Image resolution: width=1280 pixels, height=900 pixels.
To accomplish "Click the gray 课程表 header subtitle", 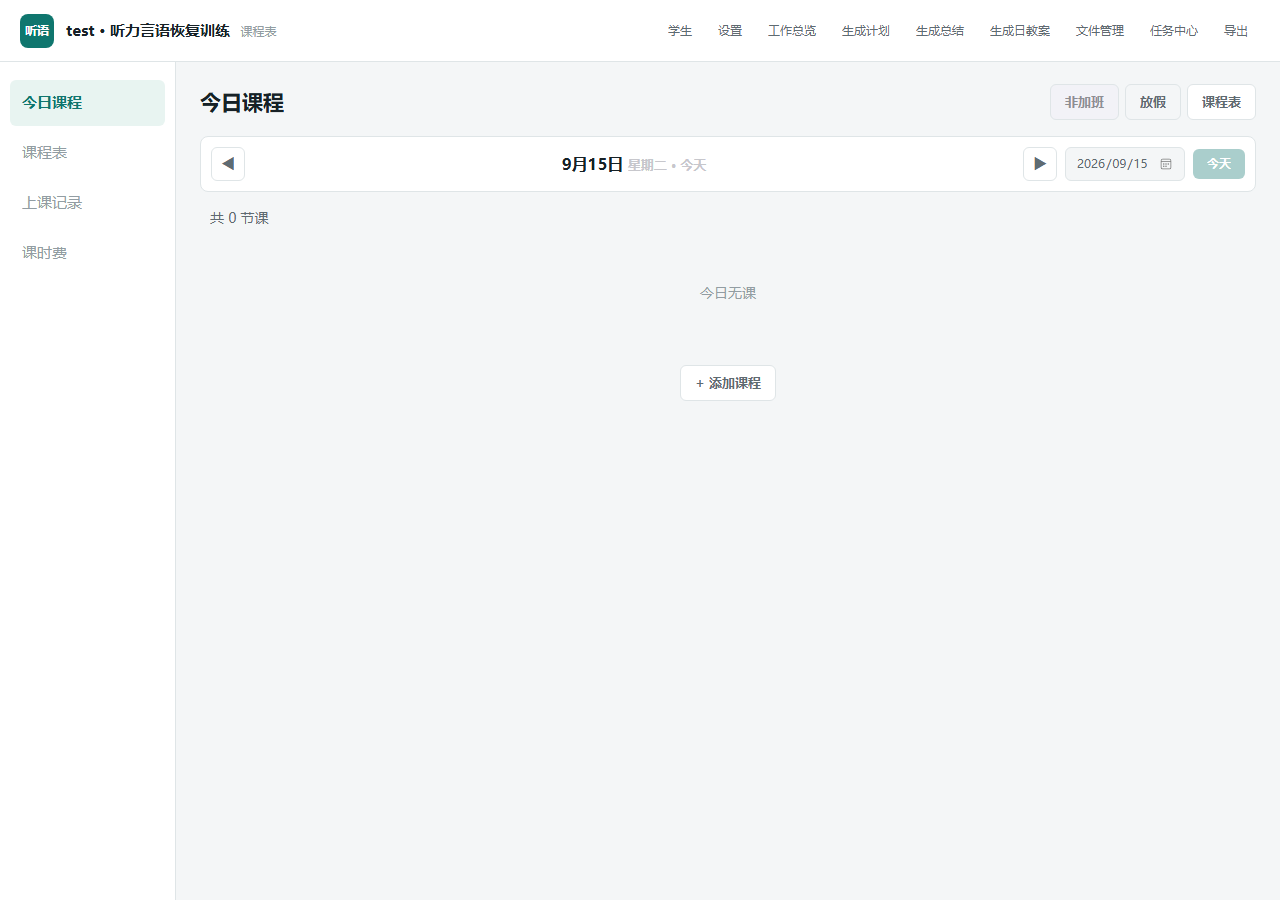I will pyautogui.click(x=258, y=32).
